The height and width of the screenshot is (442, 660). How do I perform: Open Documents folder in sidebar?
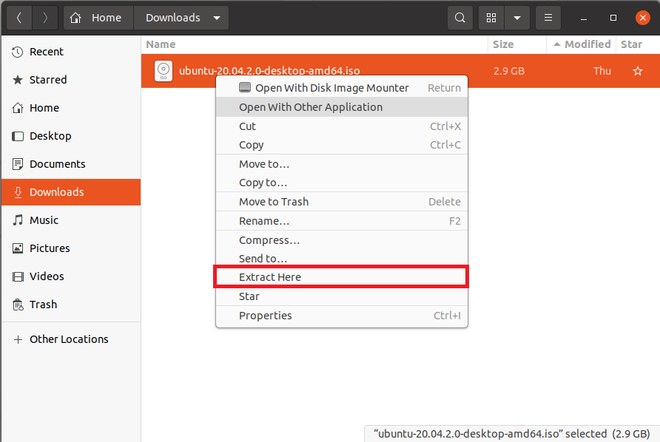click(71, 164)
